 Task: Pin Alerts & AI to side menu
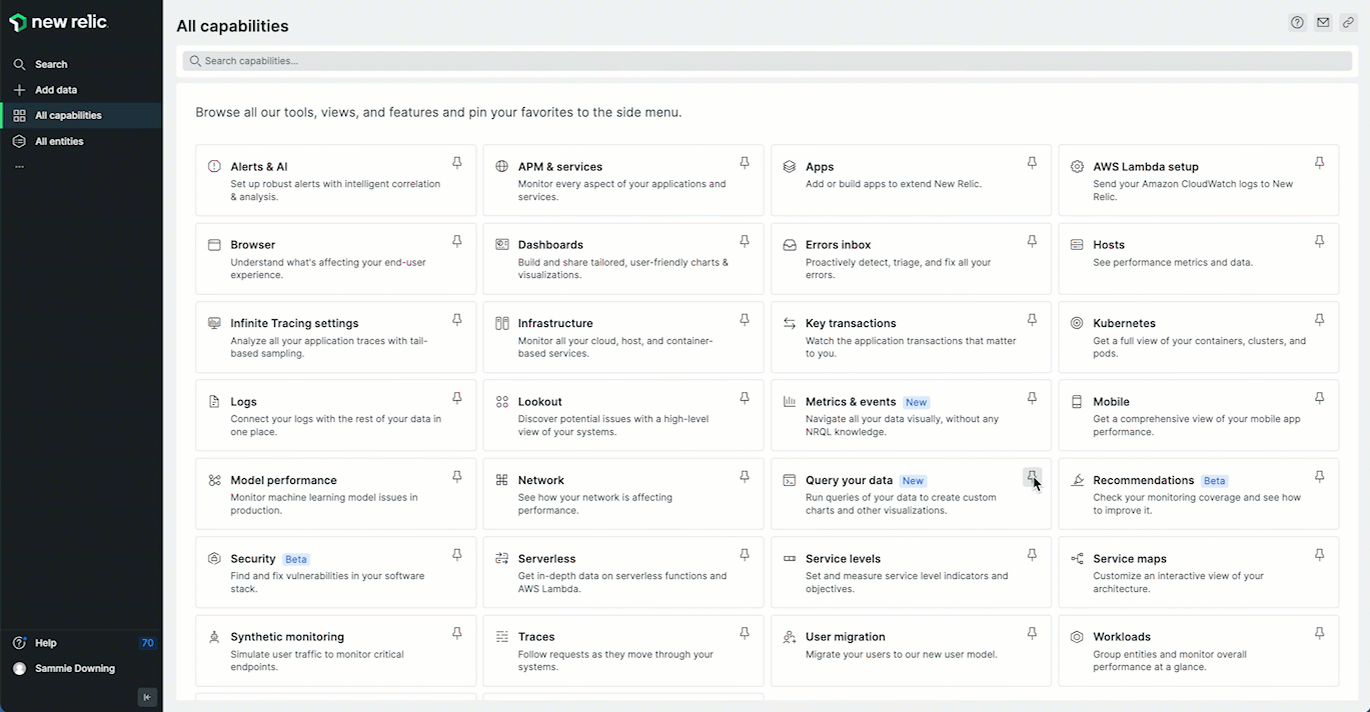pos(457,163)
